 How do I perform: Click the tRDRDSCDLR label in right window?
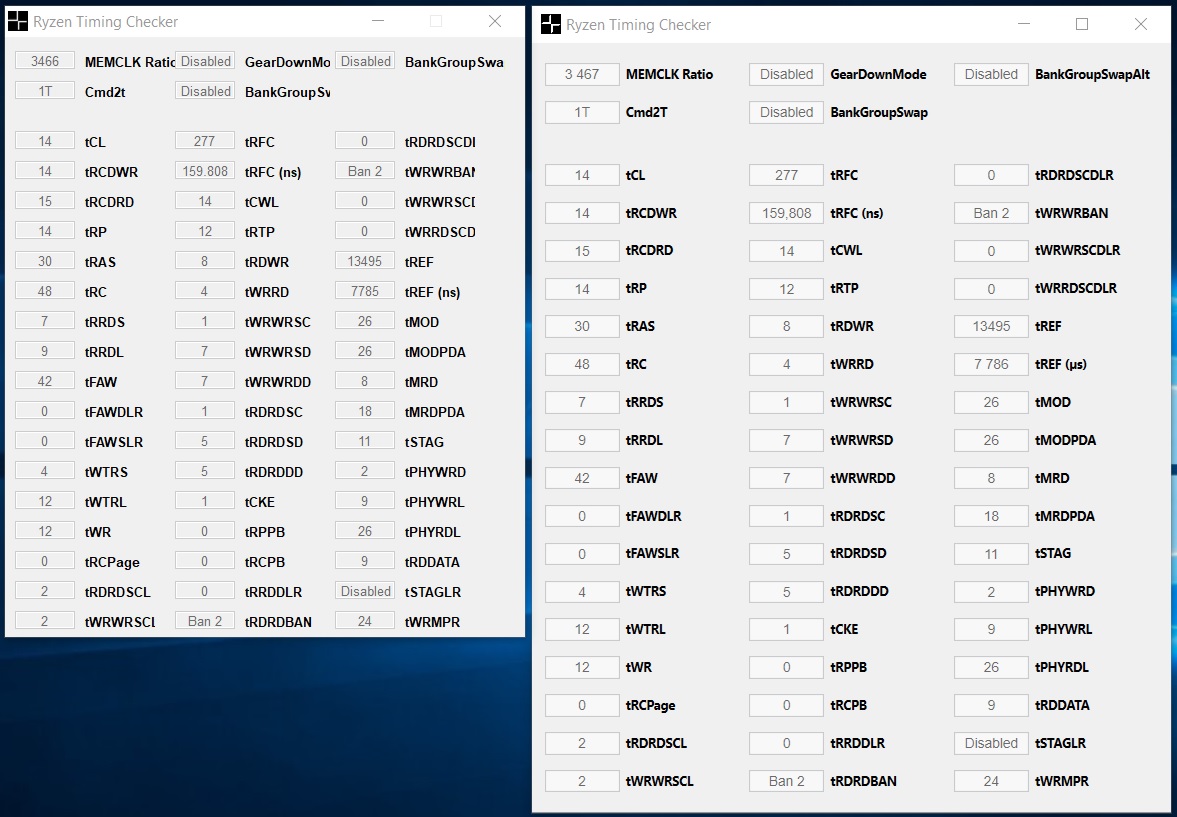(1074, 175)
